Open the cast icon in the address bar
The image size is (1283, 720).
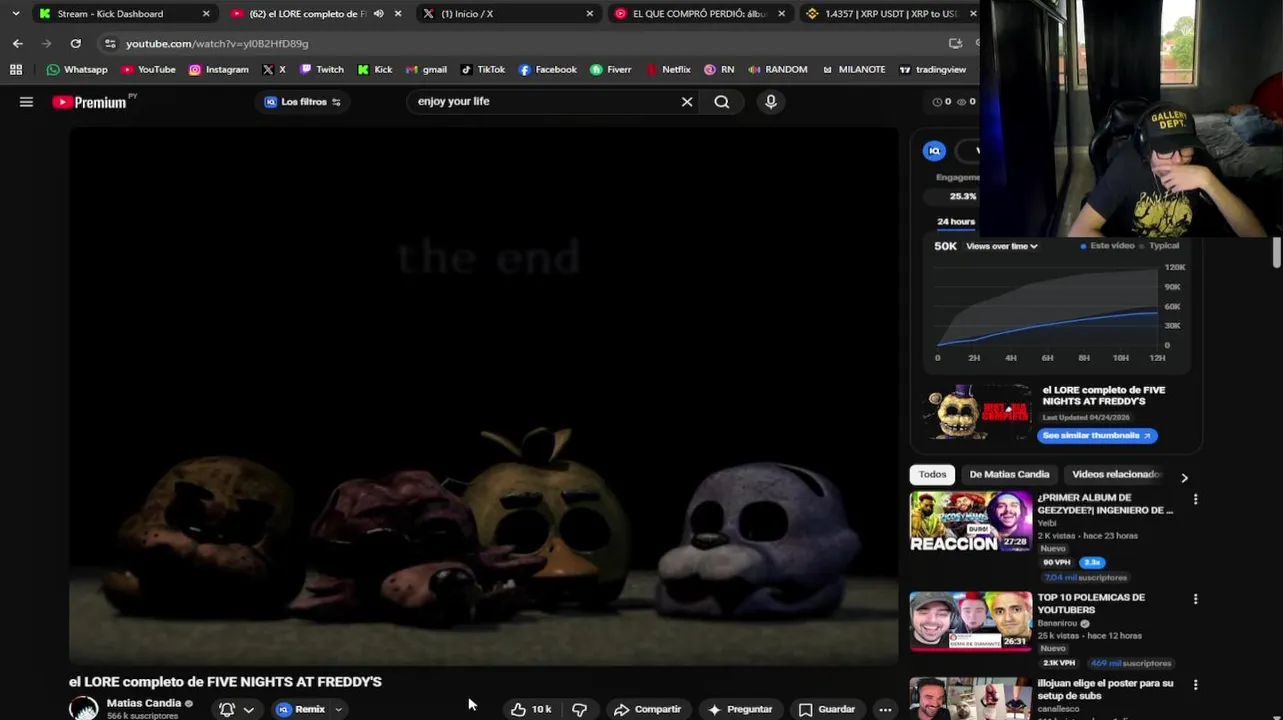955,44
